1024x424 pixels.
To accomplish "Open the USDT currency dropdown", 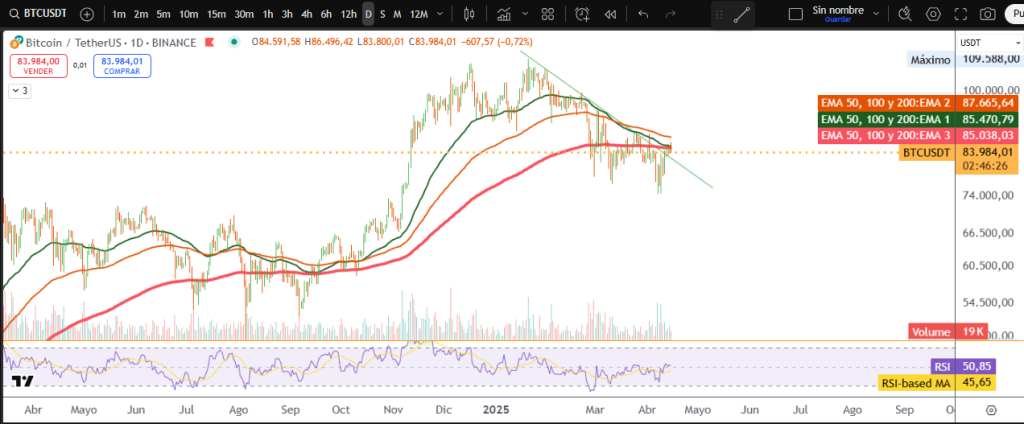I will click(x=989, y=42).
